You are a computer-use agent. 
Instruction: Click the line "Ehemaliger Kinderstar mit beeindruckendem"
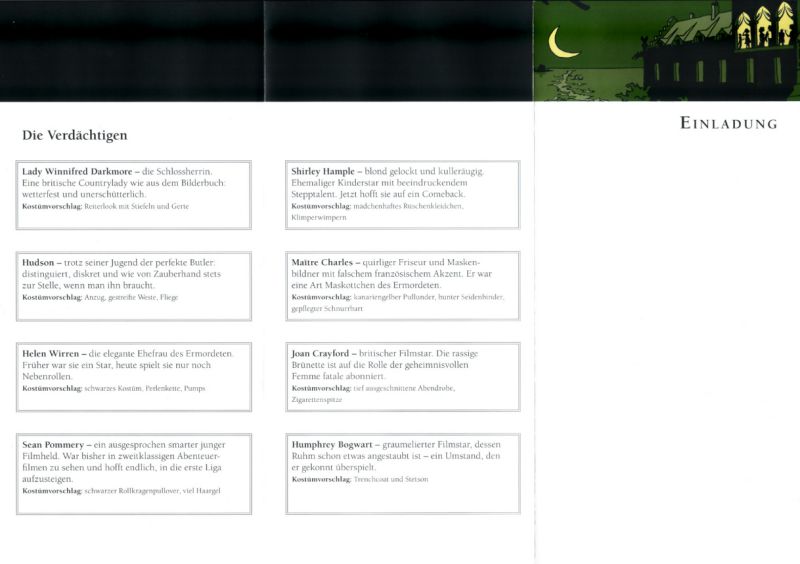pyautogui.click(x=379, y=183)
